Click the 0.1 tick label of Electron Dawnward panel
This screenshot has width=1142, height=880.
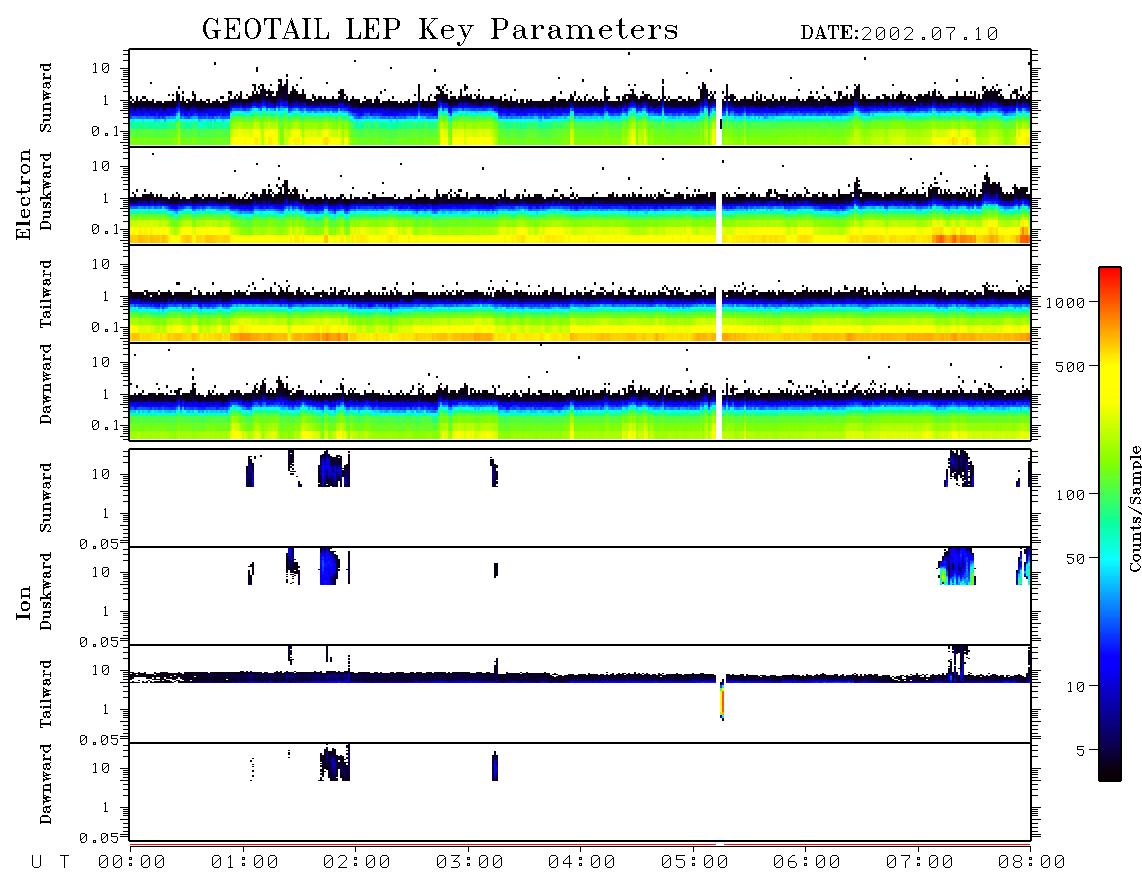(105, 425)
